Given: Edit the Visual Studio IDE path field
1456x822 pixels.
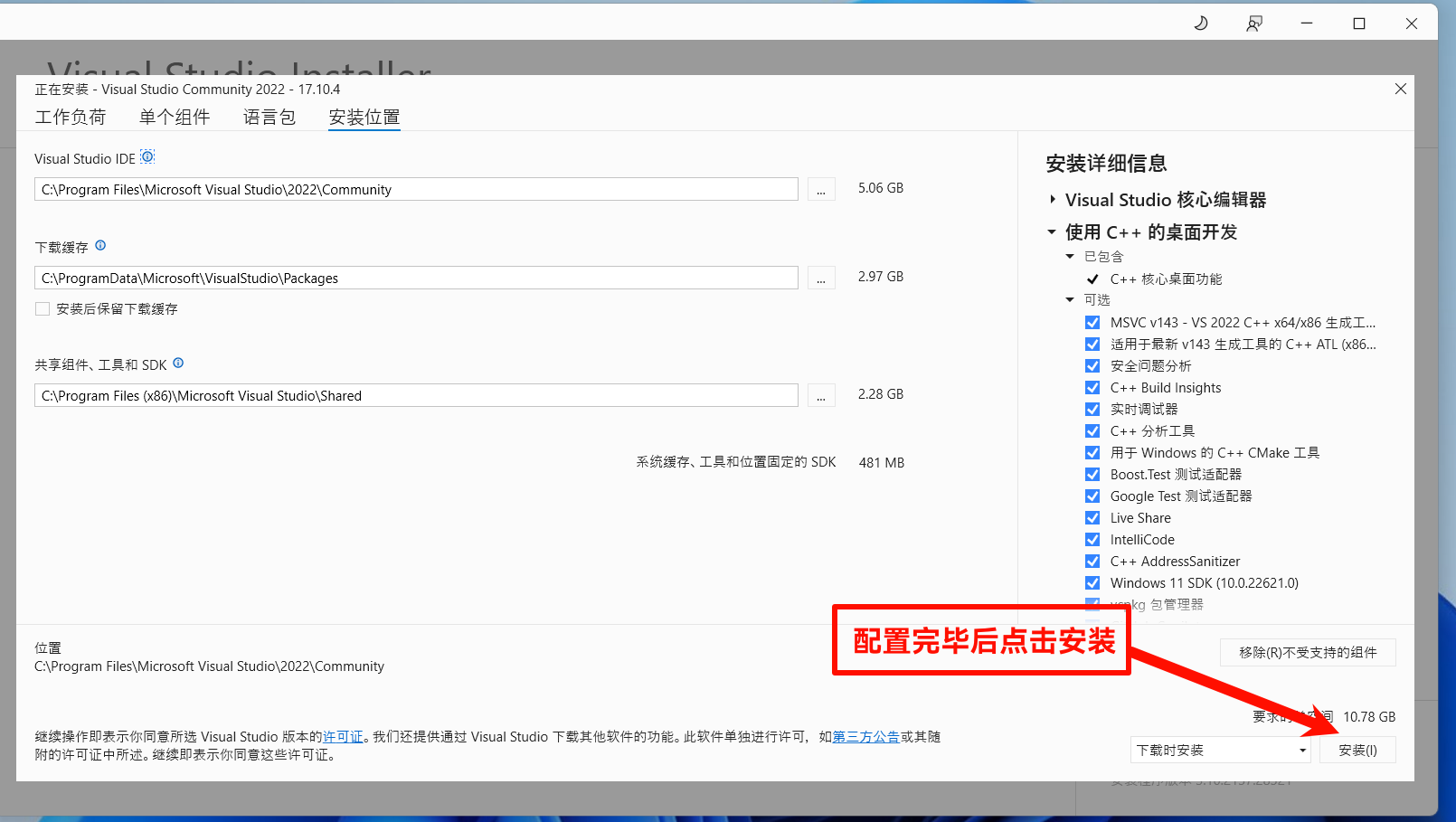Looking at the screenshot, I should pos(416,189).
